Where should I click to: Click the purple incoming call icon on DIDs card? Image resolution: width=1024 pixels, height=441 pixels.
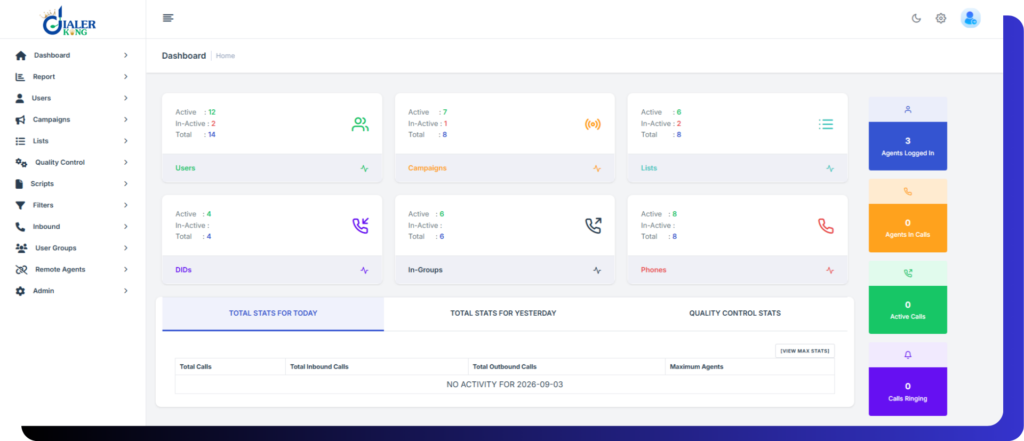pyautogui.click(x=360, y=226)
